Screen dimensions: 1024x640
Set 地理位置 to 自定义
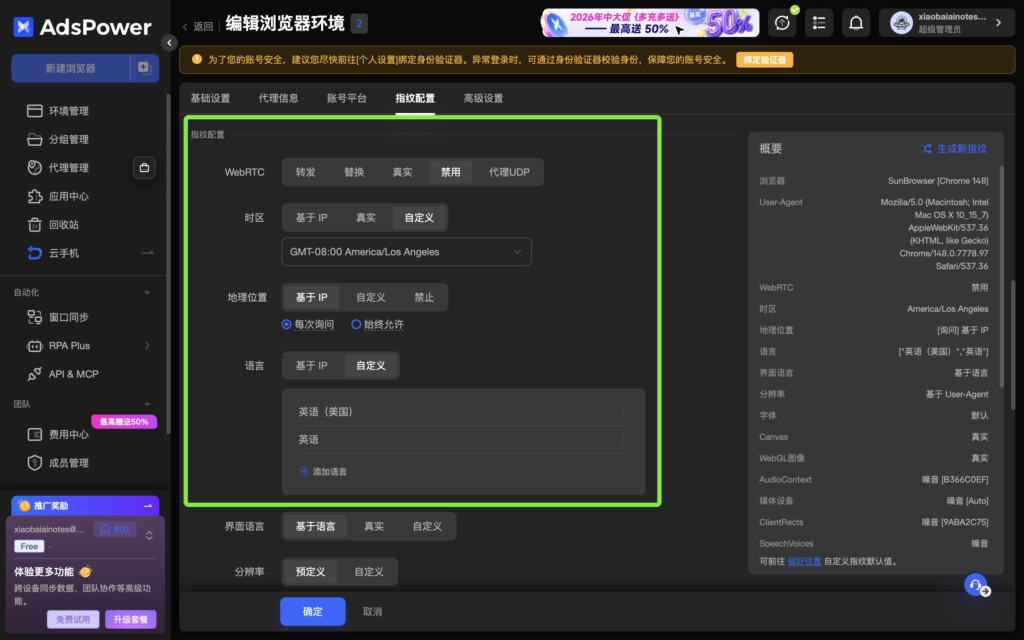coord(371,297)
